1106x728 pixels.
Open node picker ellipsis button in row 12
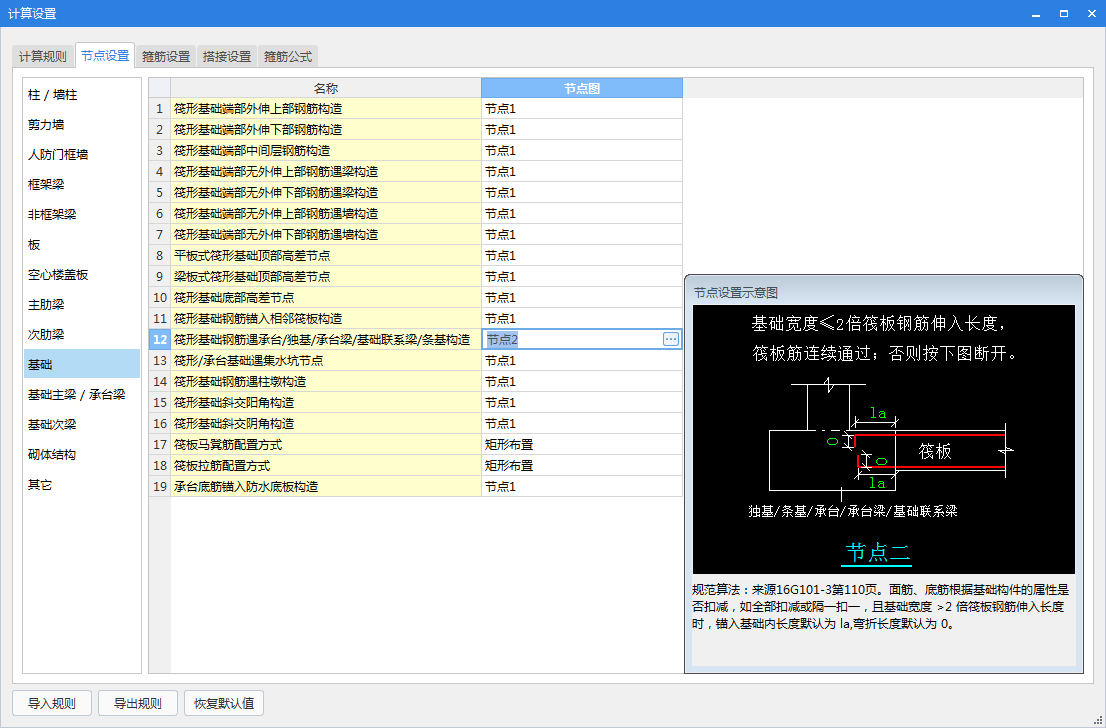pyautogui.click(x=671, y=339)
